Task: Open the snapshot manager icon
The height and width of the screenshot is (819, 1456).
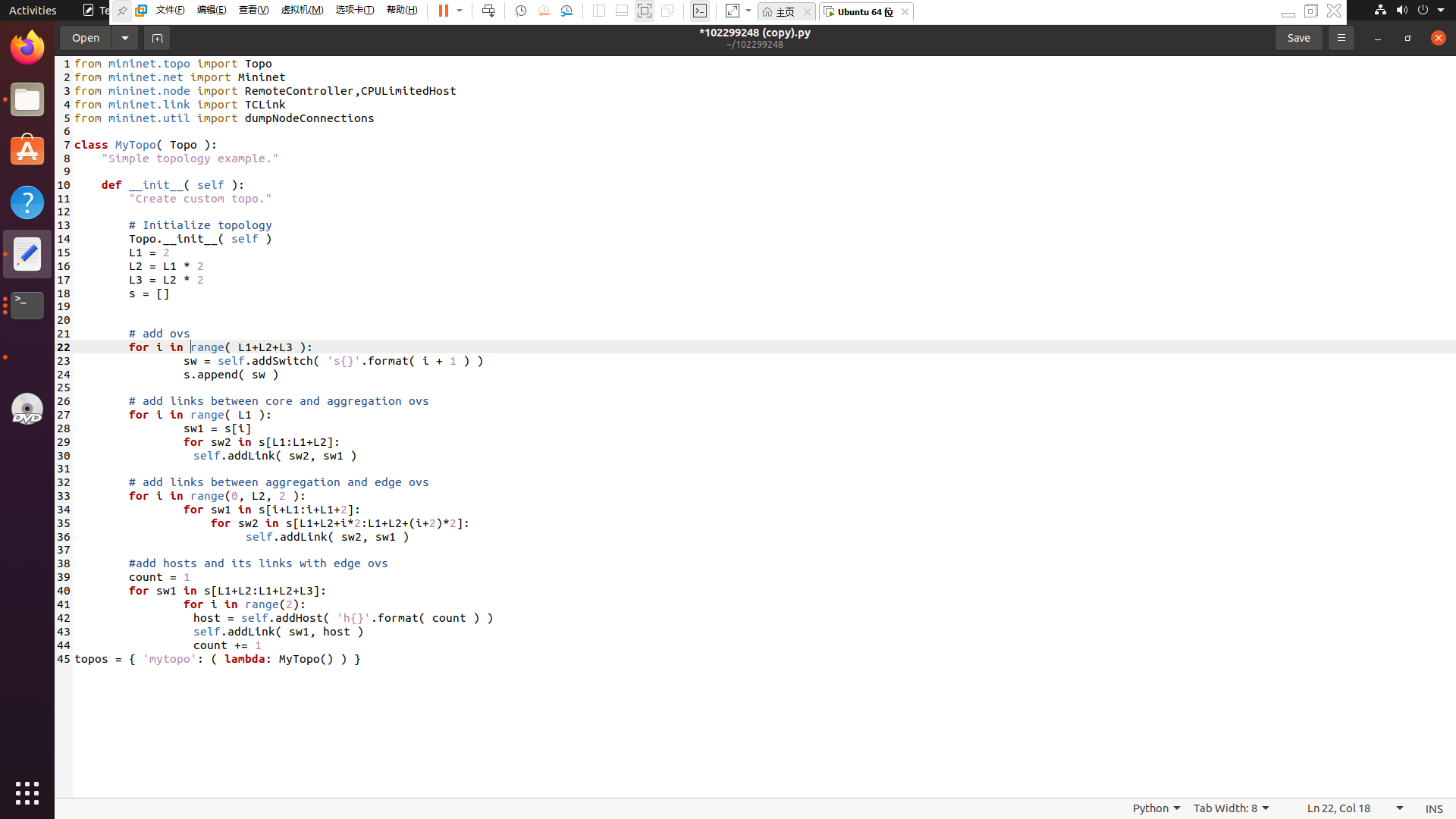Action: (566, 11)
